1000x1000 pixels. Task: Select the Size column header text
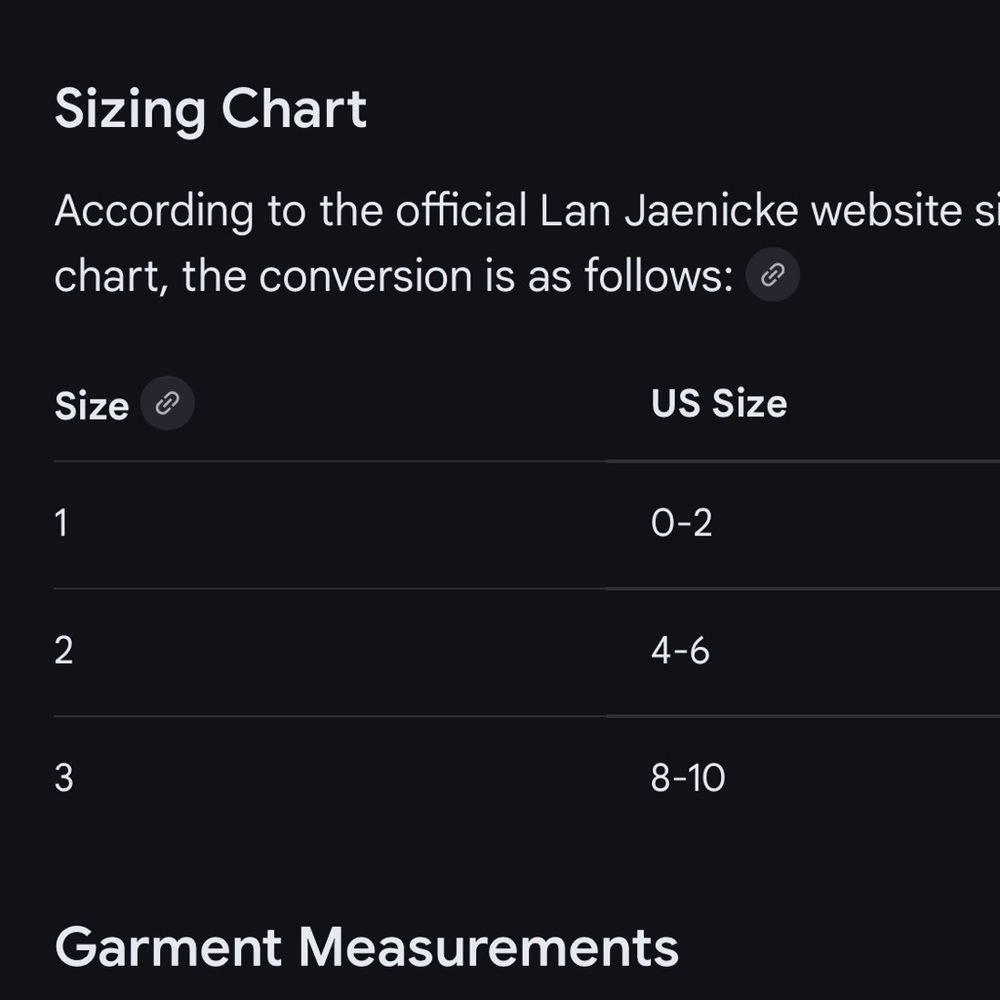click(x=92, y=406)
